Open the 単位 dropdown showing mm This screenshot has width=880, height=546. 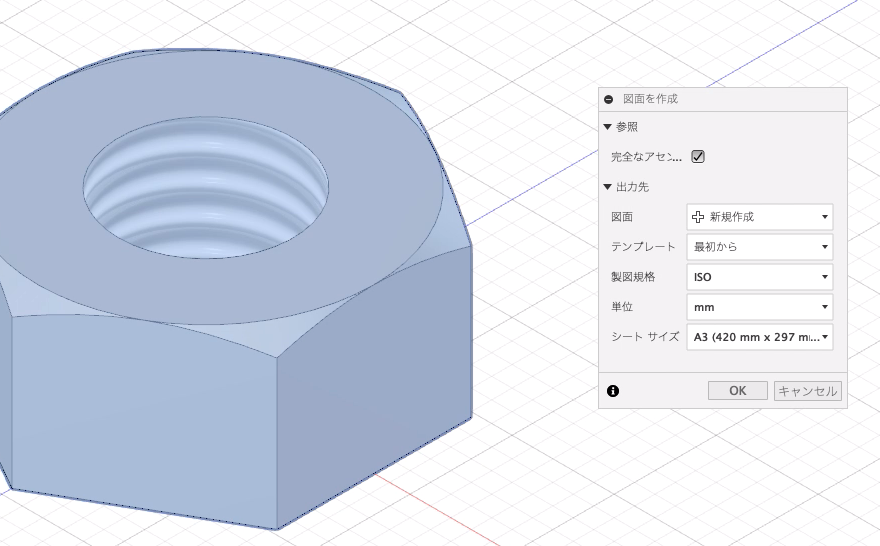coord(760,307)
